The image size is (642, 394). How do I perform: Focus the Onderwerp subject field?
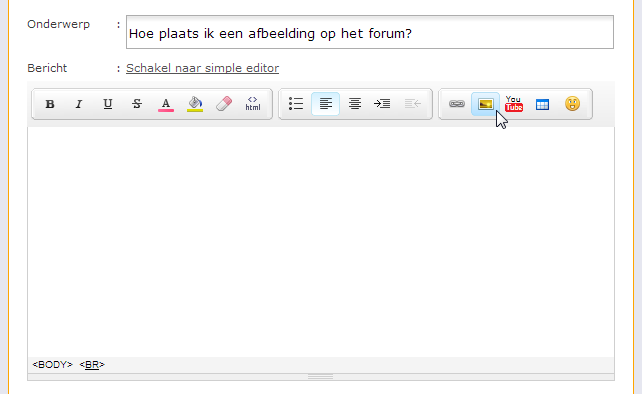click(x=370, y=32)
